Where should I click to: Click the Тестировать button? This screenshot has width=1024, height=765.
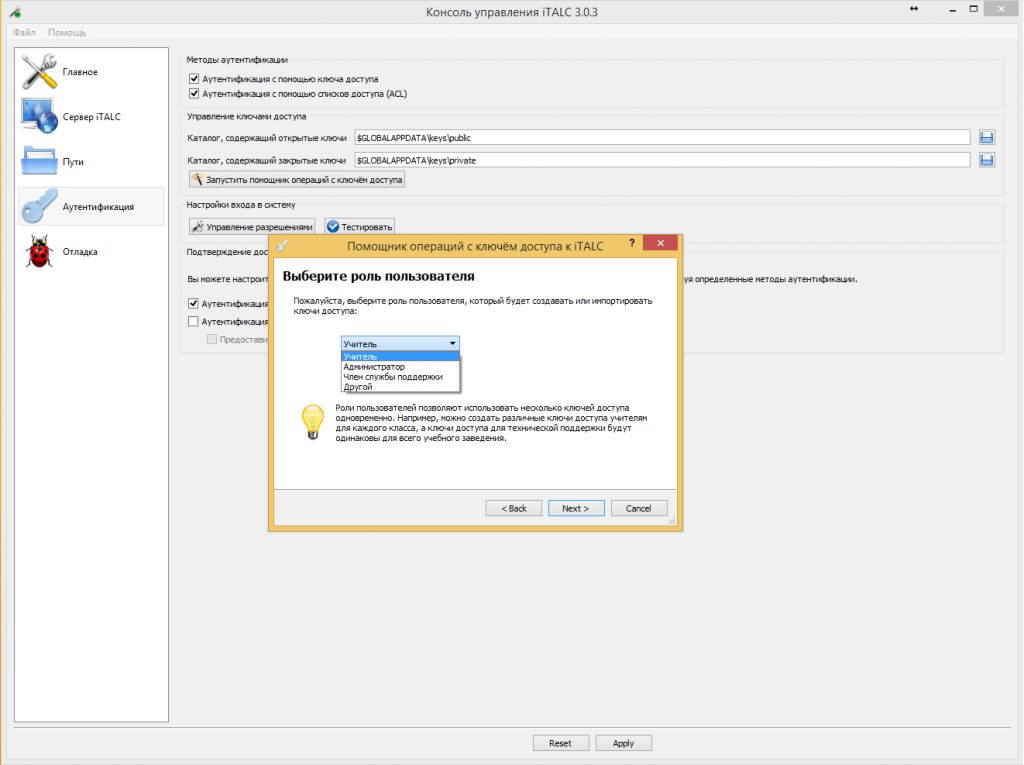coord(360,227)
